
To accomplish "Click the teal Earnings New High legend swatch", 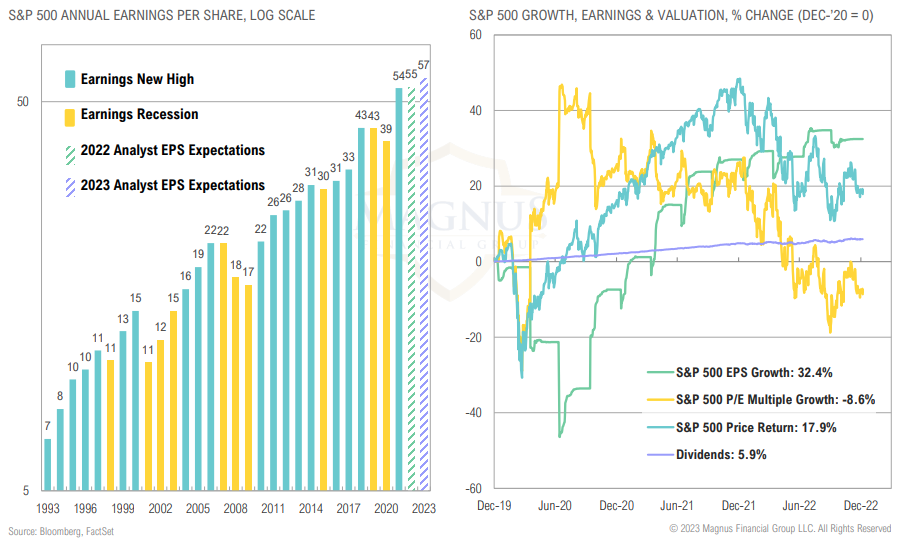I will [x=69, y=79].
